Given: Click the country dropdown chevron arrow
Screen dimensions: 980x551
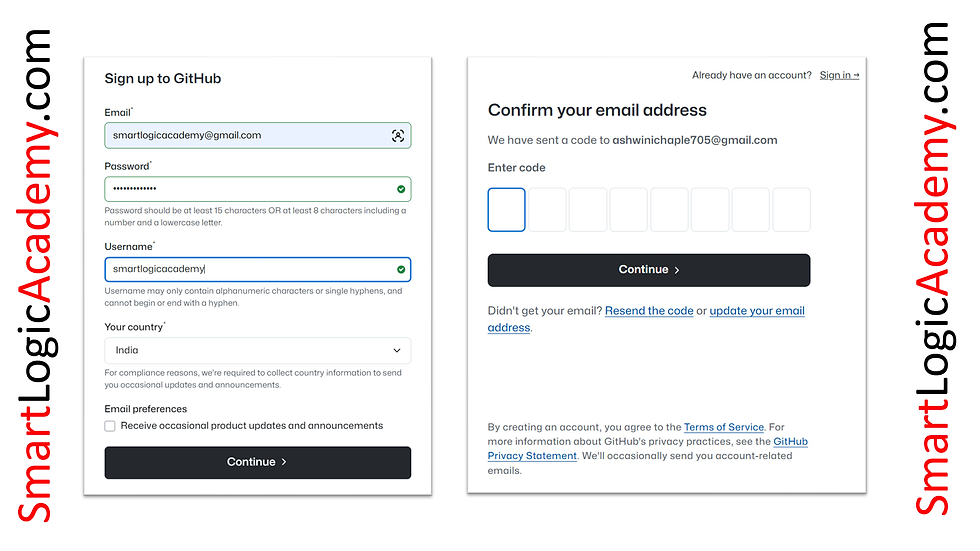Looking at the screenshot, I should (x=397, y=350).
